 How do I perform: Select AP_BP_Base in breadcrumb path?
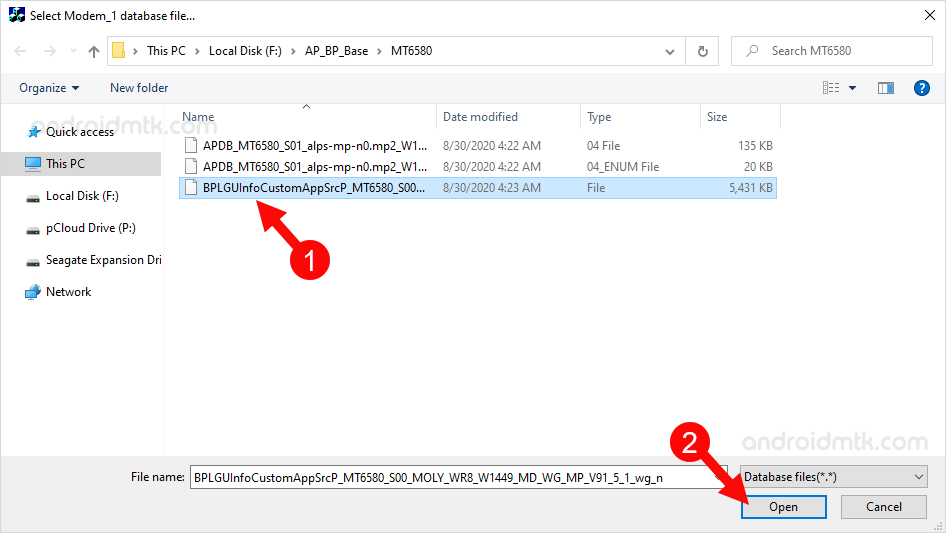tap(336, 51)
